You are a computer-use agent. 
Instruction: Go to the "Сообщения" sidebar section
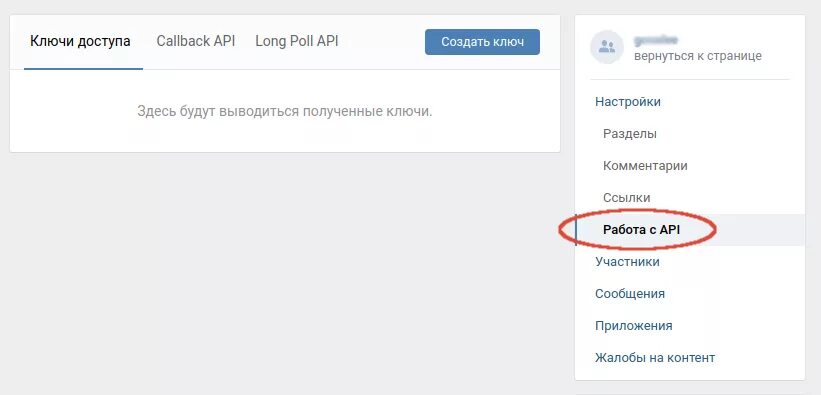point(630,293)
